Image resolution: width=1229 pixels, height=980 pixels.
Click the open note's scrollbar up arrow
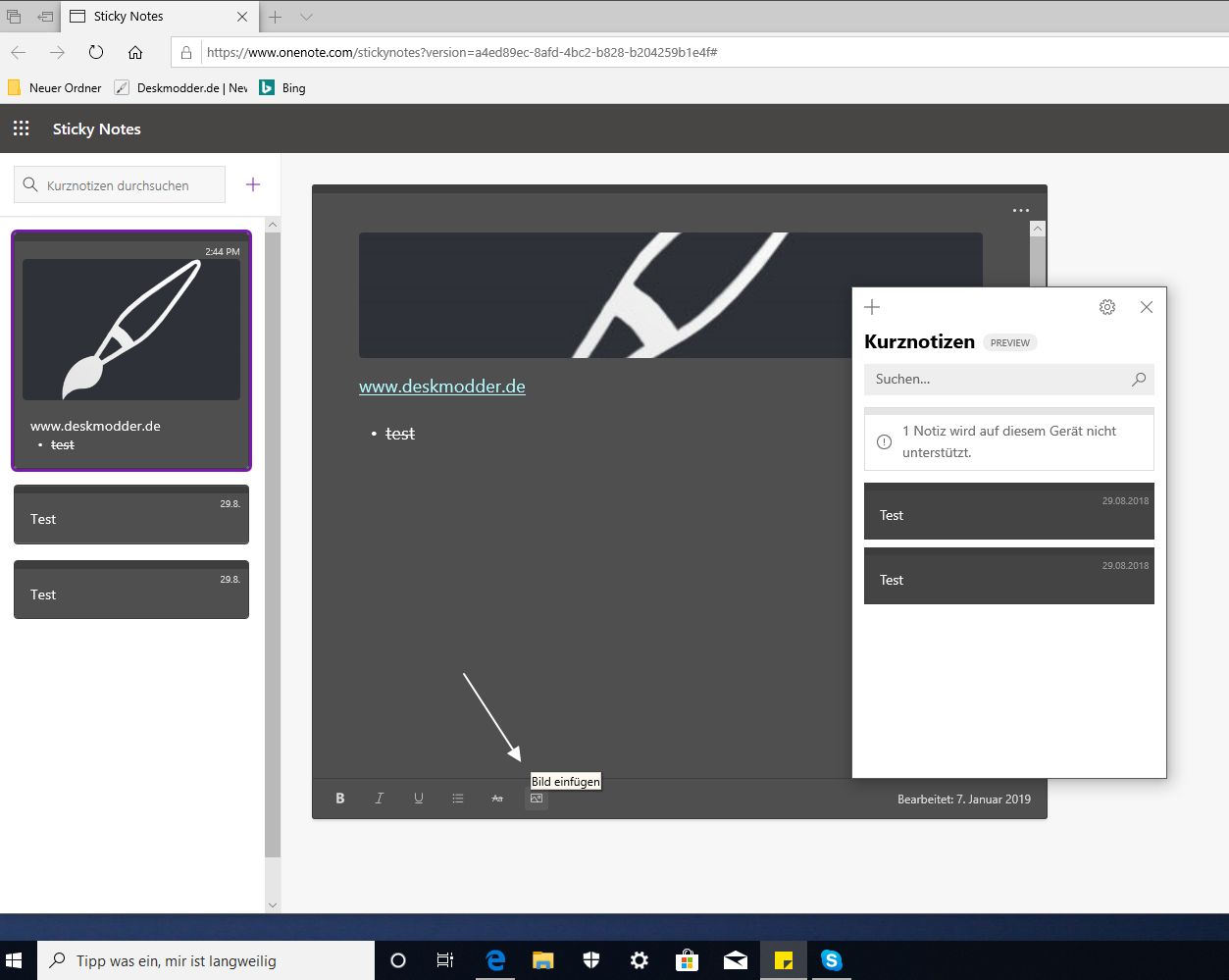coord(1038,229)
